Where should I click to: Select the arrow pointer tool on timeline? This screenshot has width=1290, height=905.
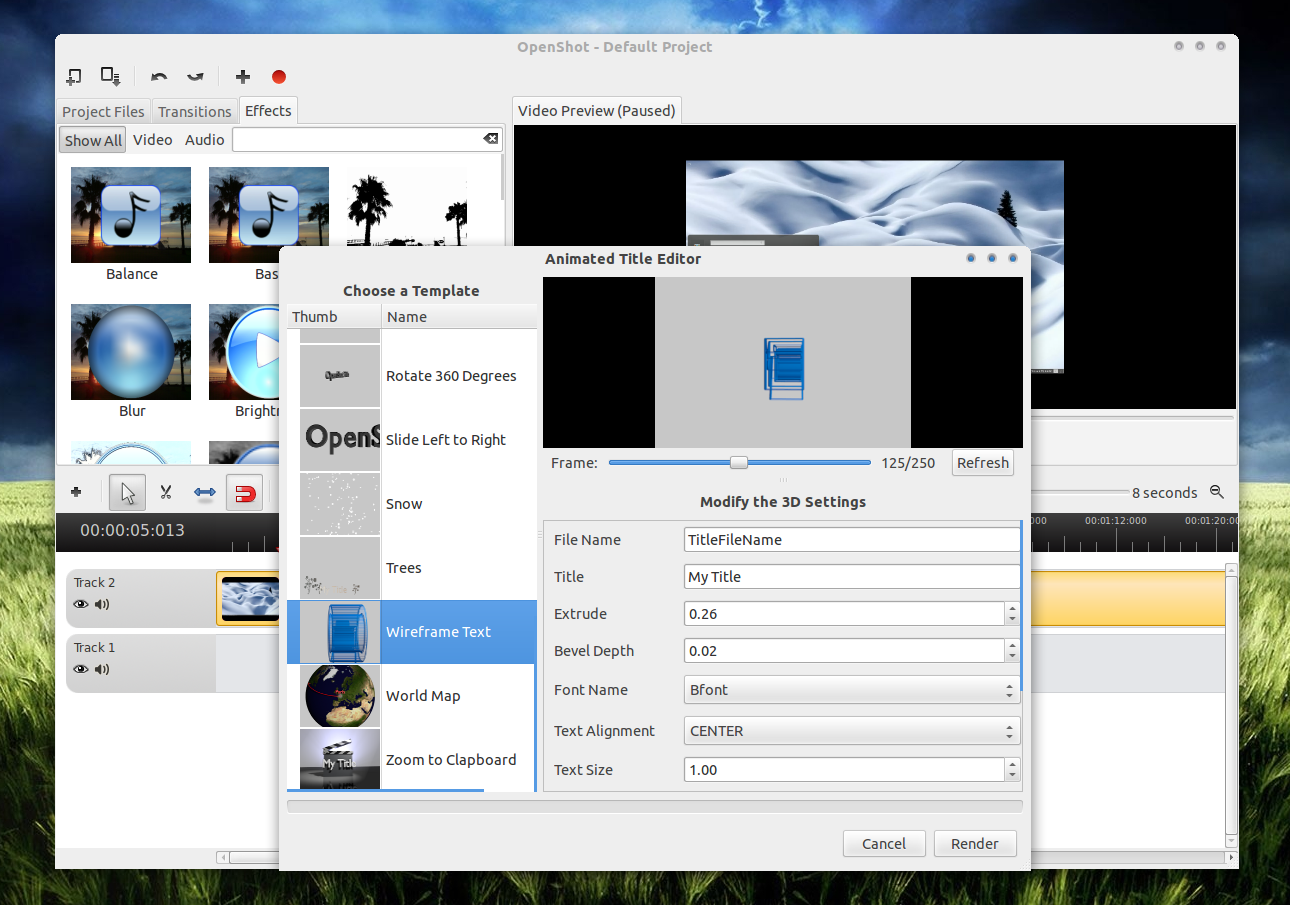128,492
